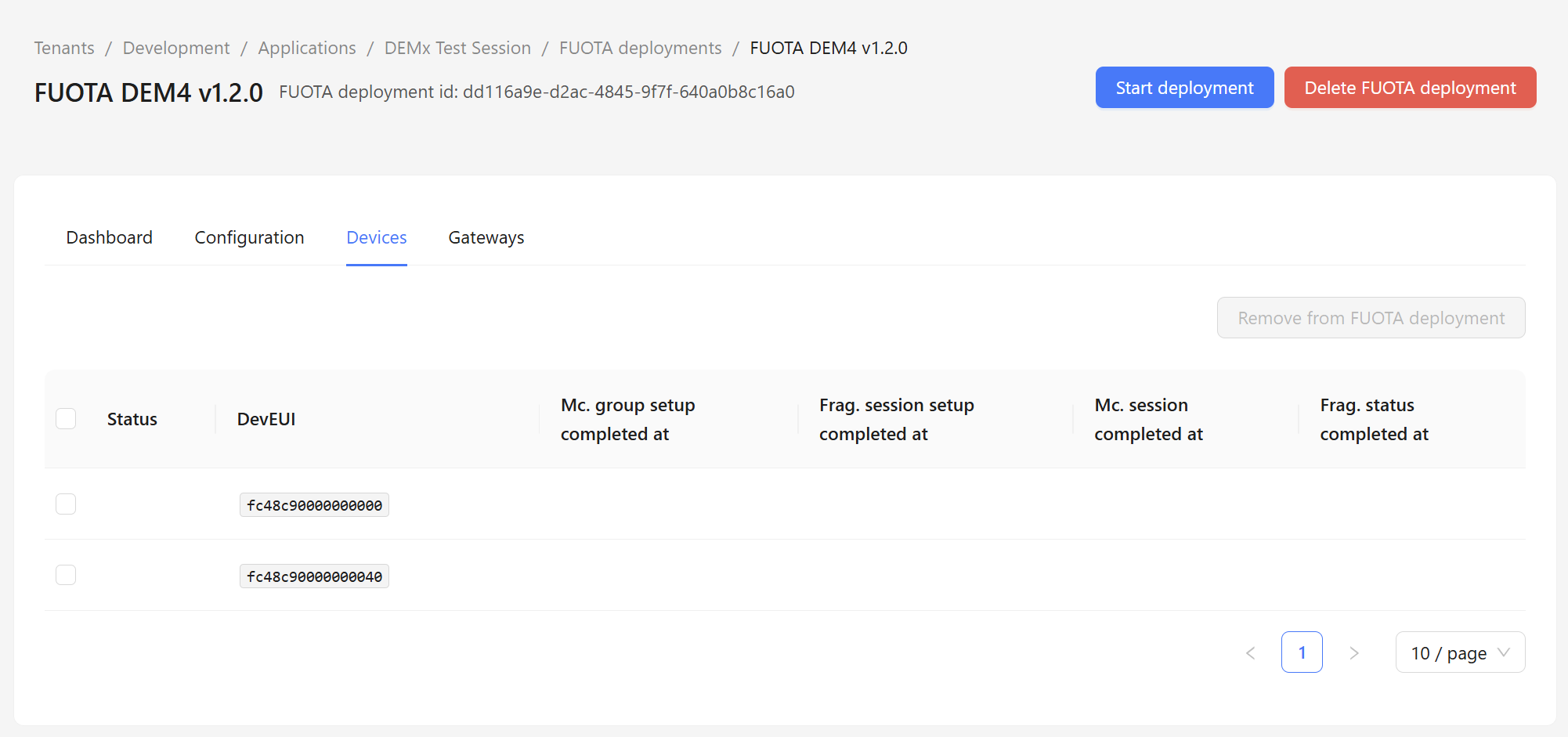Check the box for device fc48c90000000000
Image resolution: width=1568 pixels, height=737 pixels.
click(66, 504)
